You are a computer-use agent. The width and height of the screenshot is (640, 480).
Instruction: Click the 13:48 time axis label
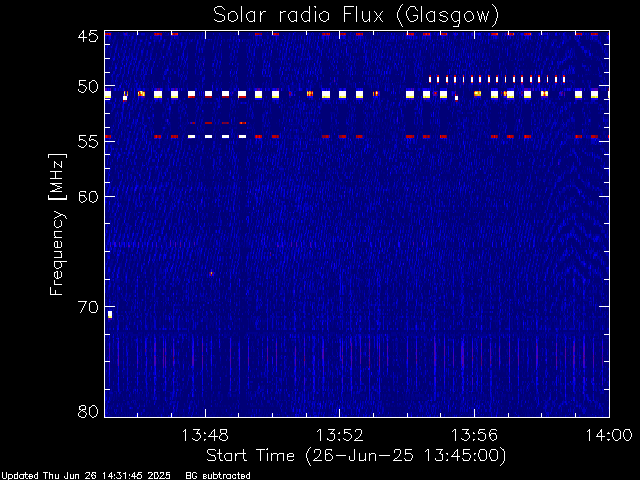(205, 435)
